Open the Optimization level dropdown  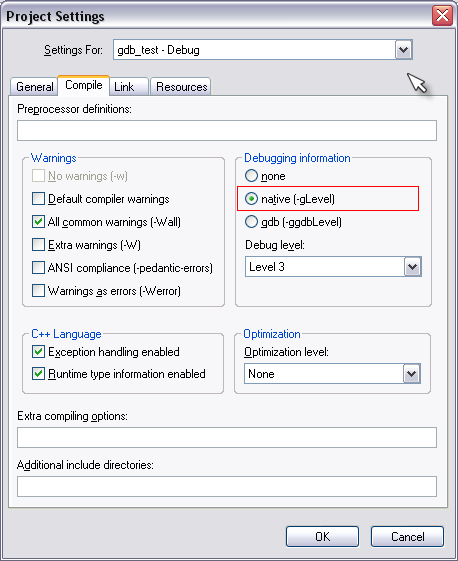(411, 374)
